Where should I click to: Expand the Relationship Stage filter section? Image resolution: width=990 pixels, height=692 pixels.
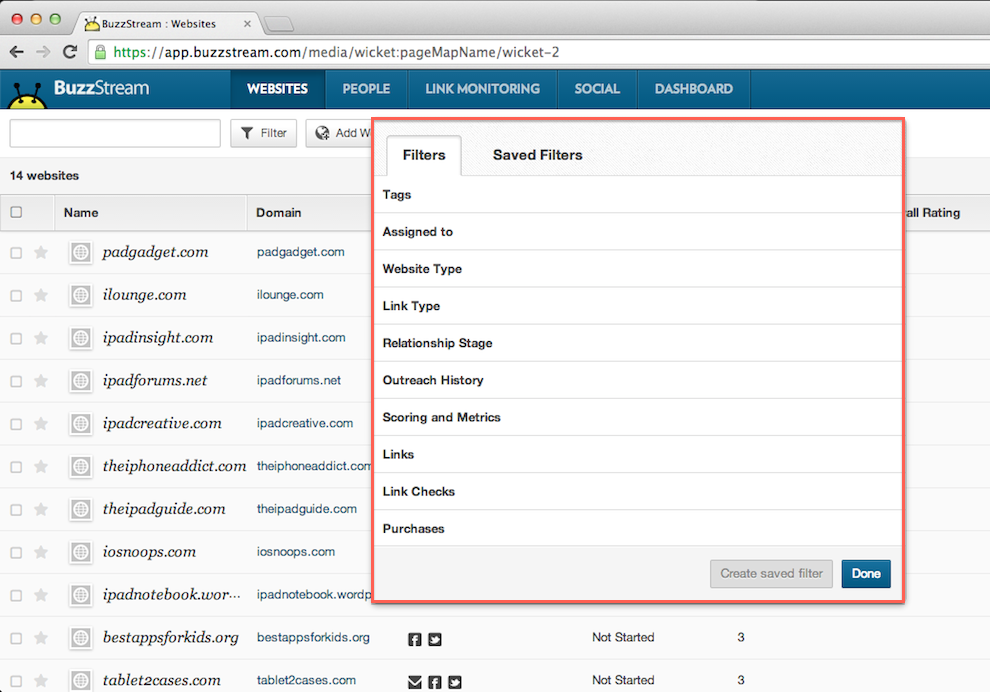click(439, 342)
